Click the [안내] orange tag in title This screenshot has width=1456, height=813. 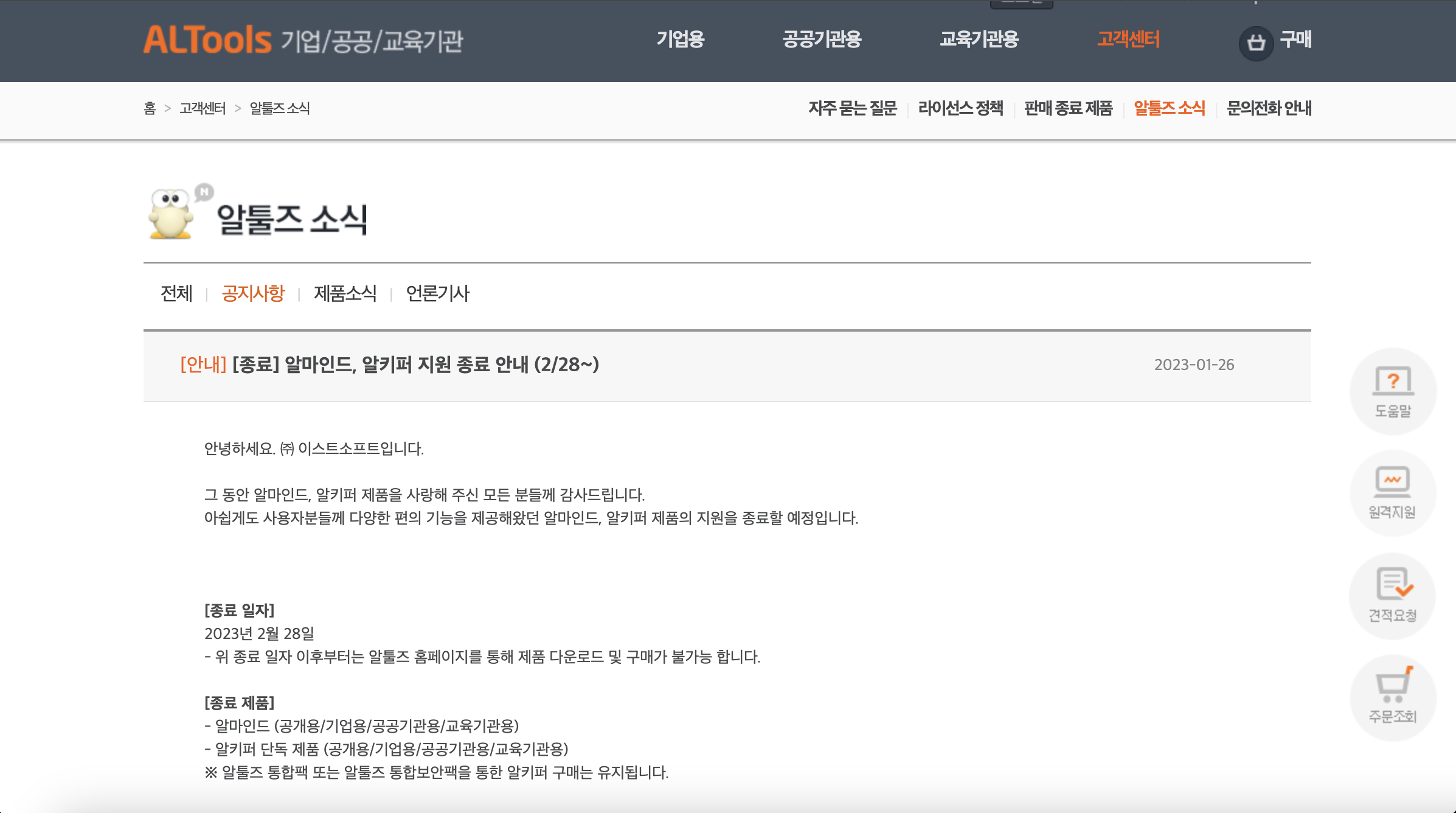[204, 365]
